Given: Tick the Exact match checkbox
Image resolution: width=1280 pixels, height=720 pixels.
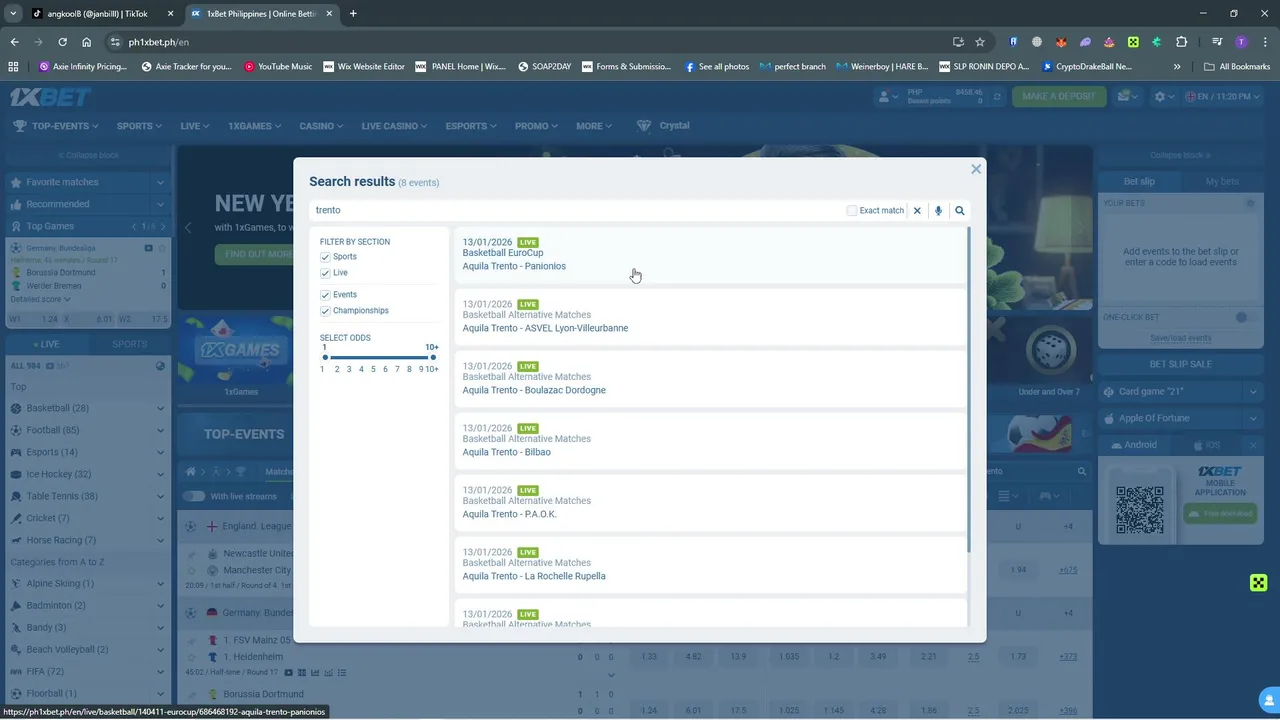Looking at the screenshot, I should point(852,211).
